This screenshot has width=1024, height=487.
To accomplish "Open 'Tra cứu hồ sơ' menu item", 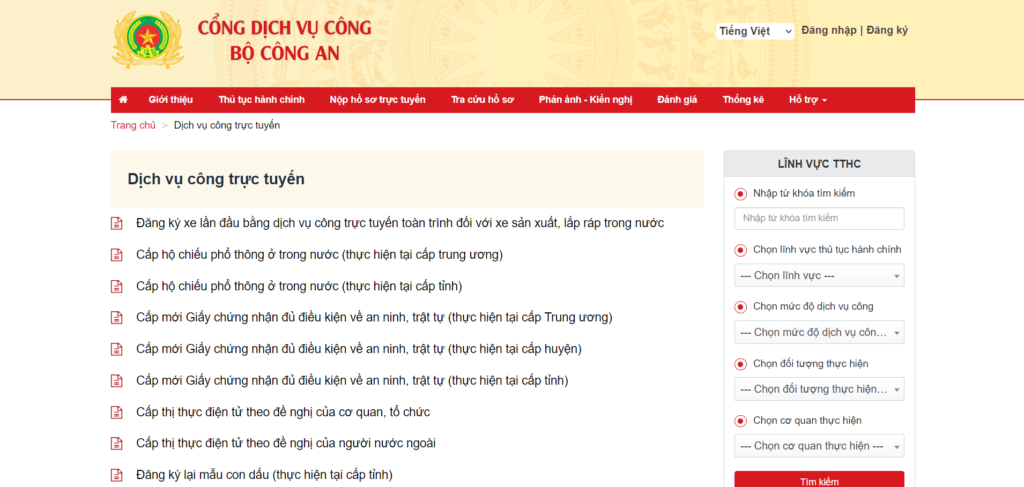I will [x=483, y=100].
